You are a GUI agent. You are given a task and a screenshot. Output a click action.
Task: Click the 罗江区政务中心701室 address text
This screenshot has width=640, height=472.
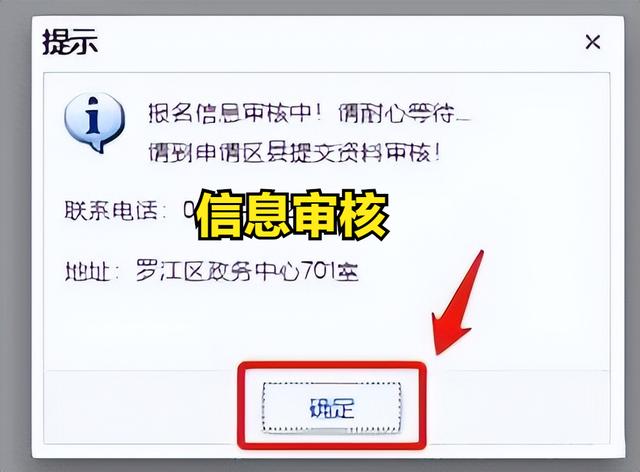[247, 271]
